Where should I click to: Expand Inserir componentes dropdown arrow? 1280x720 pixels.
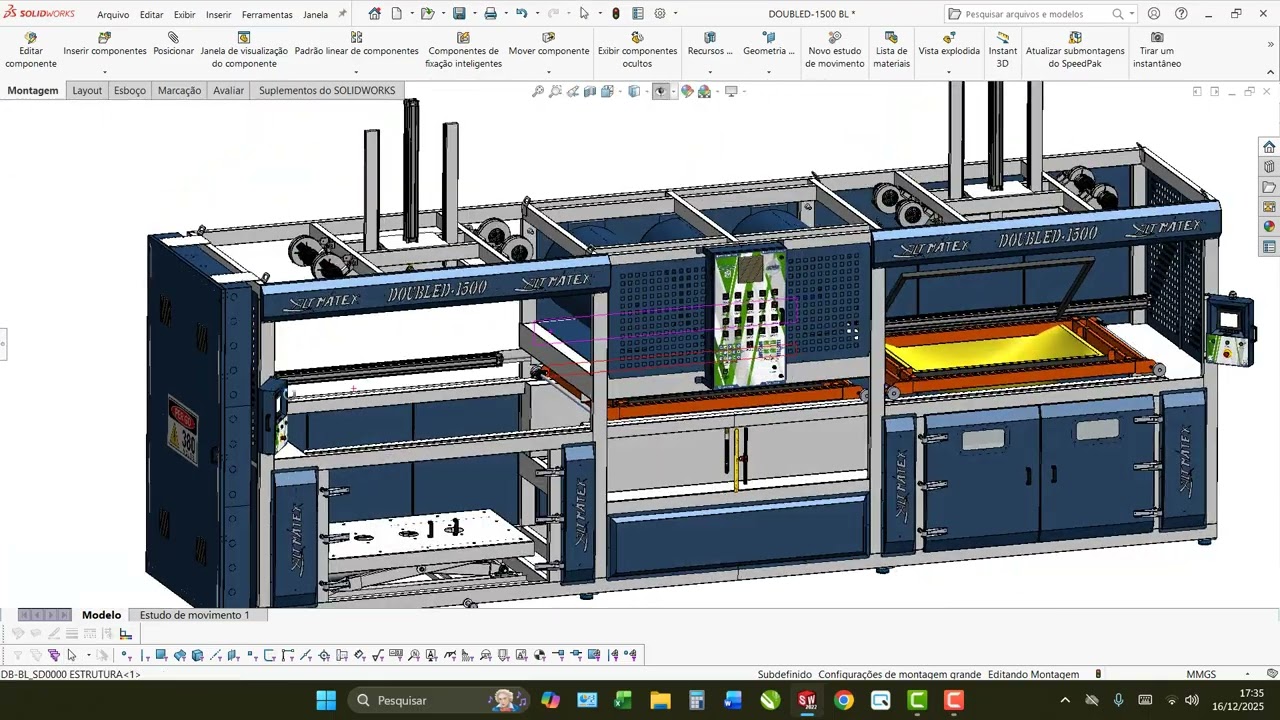pyautogui.click(x=105, y=72)
